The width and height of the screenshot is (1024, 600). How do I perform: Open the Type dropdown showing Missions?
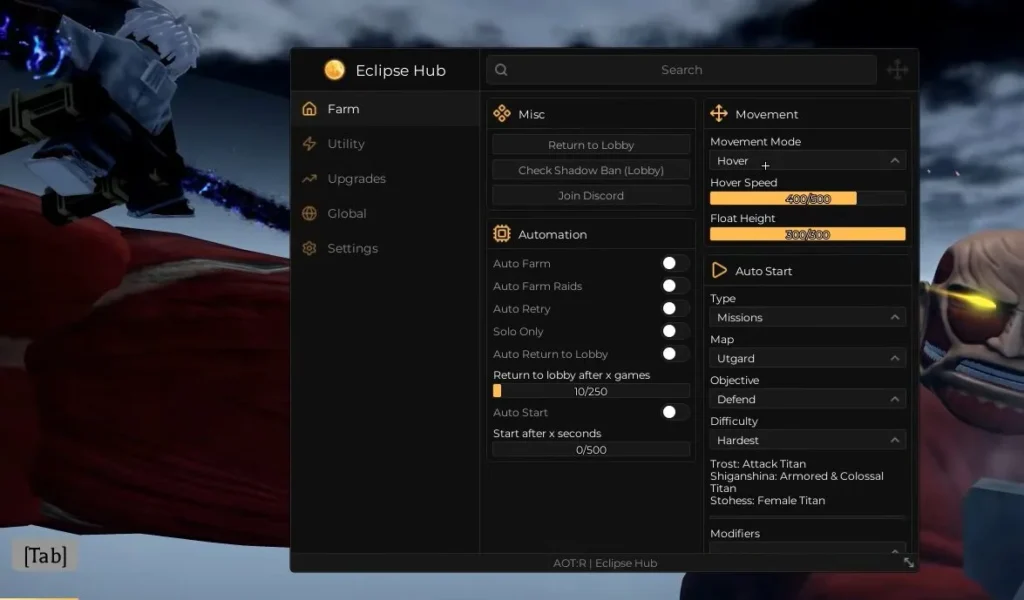(807, 317)
